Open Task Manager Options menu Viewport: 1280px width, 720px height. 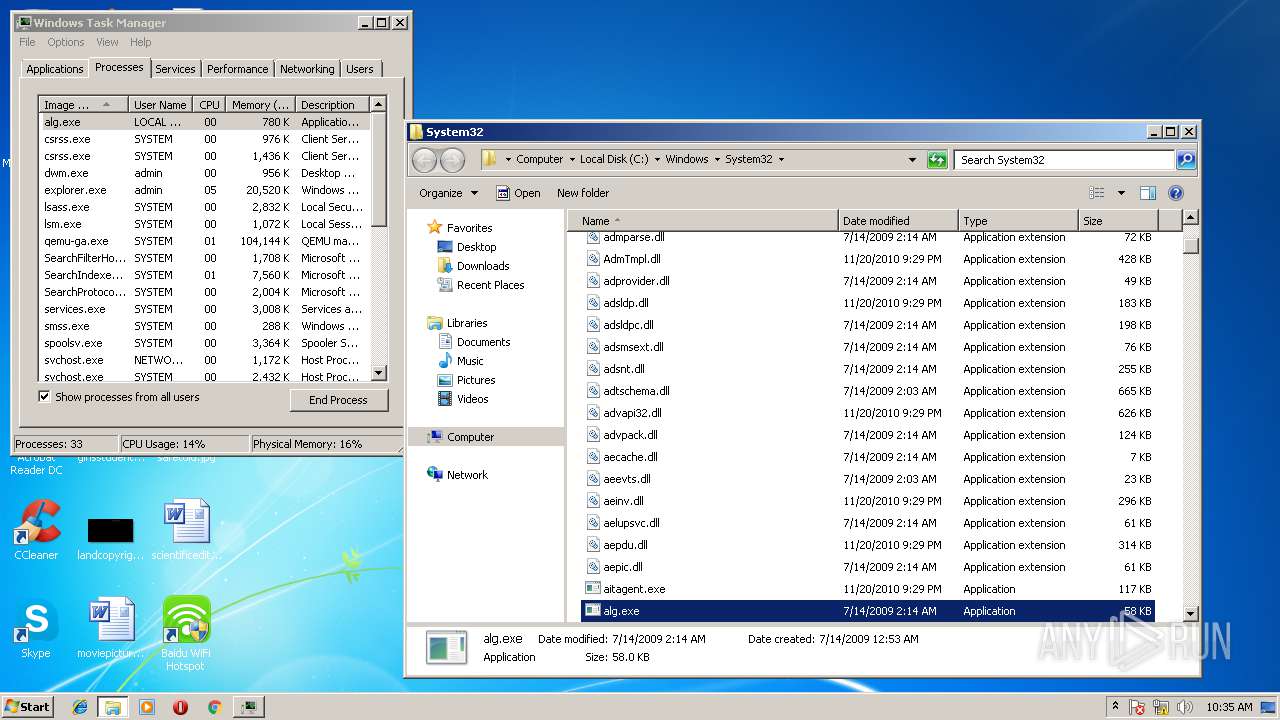point(66,42)
